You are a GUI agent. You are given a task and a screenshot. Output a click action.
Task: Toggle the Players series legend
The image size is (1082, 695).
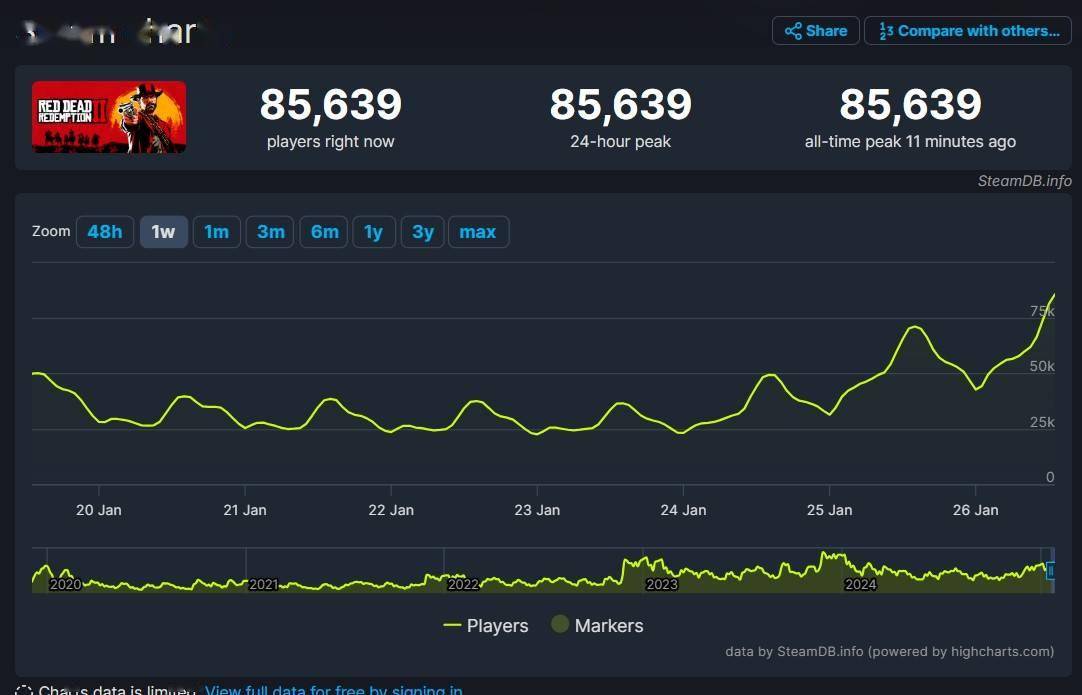pyautogui.click(x=486, y=626)
